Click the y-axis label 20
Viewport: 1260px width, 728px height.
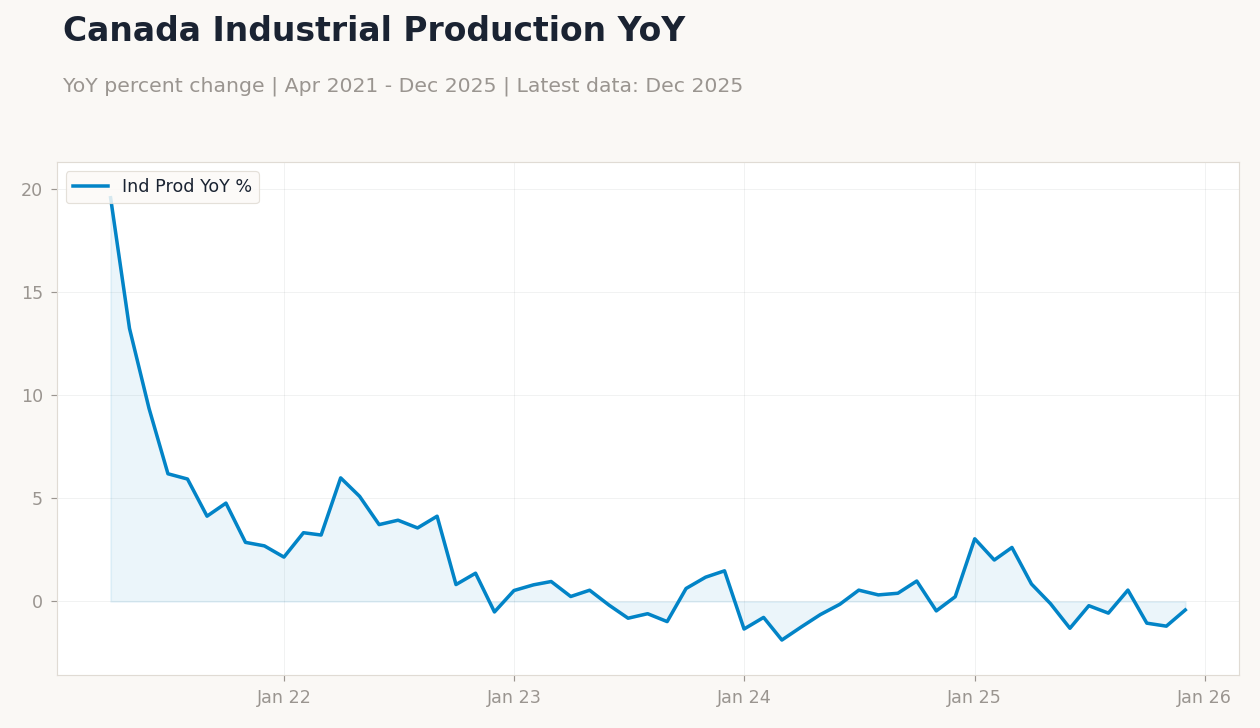pos(33,190)
